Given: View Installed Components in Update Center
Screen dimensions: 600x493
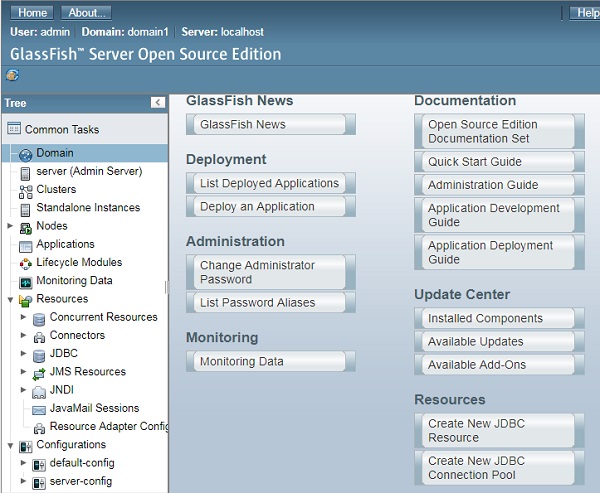Looking at the screenshot, I should [x=499, y=318].
